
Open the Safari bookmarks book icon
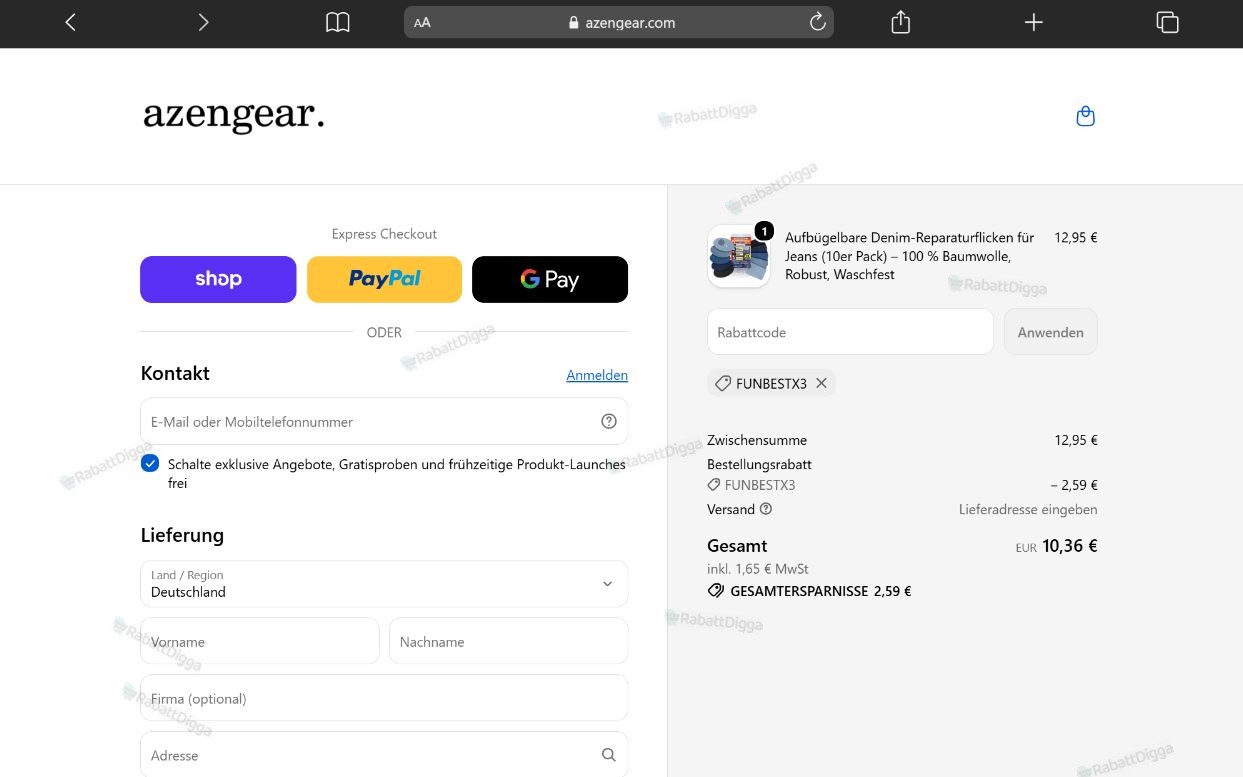point(338,22)
